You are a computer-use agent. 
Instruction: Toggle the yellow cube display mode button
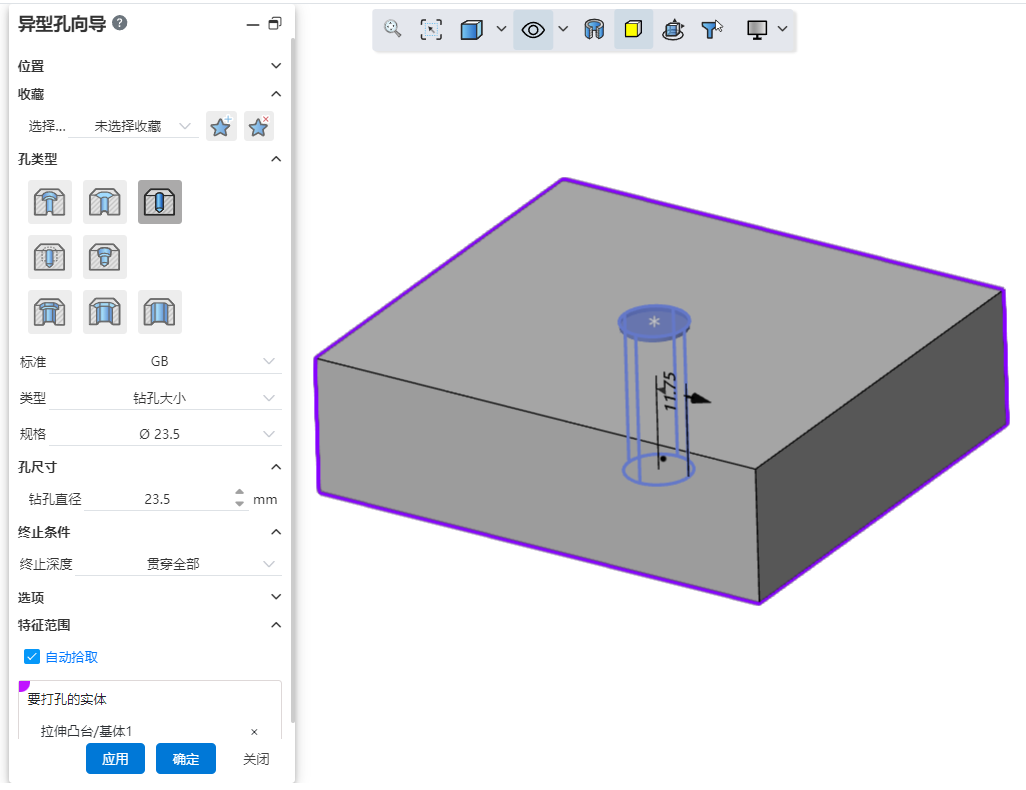click(633, 30)
